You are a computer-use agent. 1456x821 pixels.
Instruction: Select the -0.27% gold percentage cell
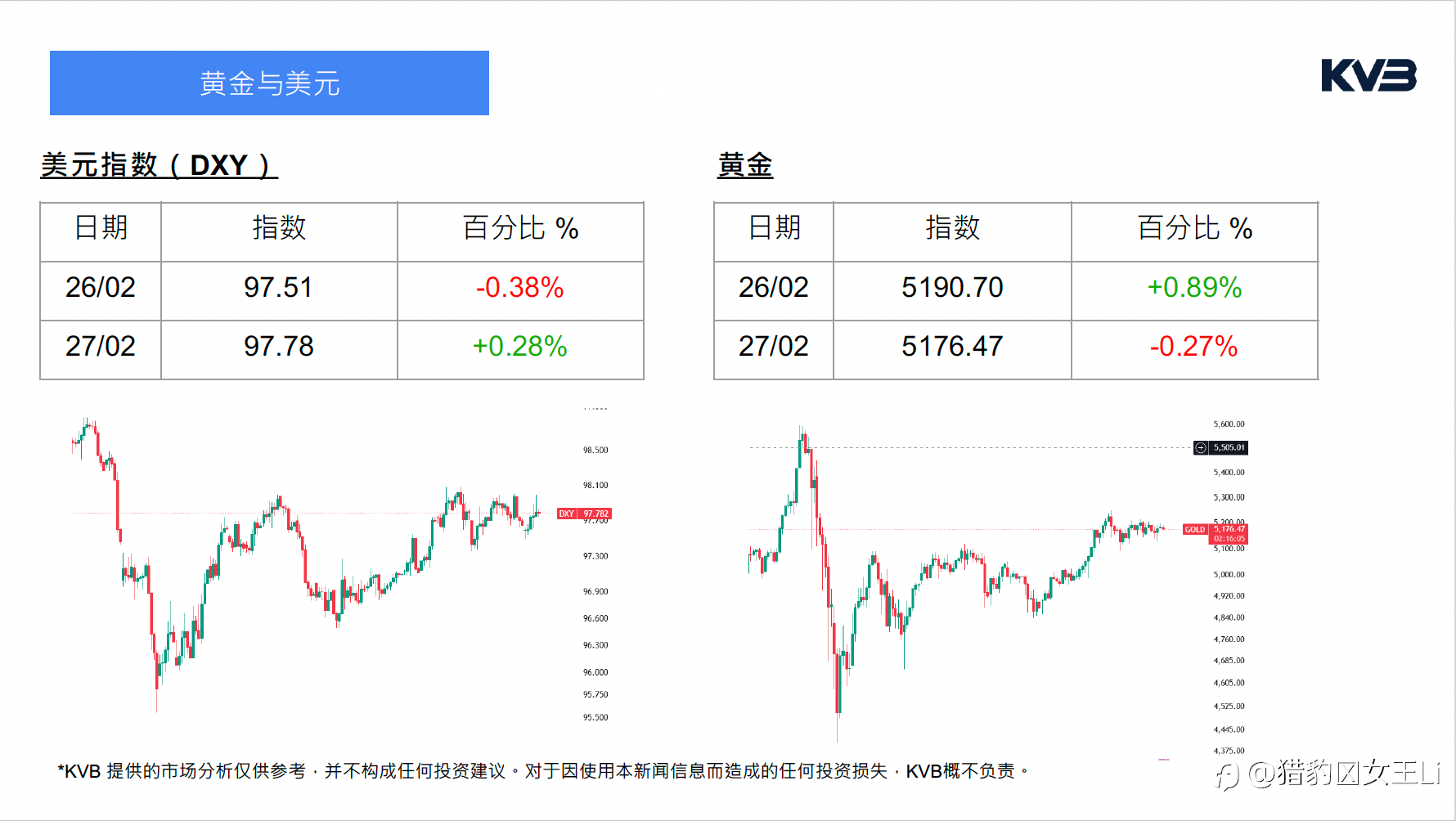(1194, 347)
